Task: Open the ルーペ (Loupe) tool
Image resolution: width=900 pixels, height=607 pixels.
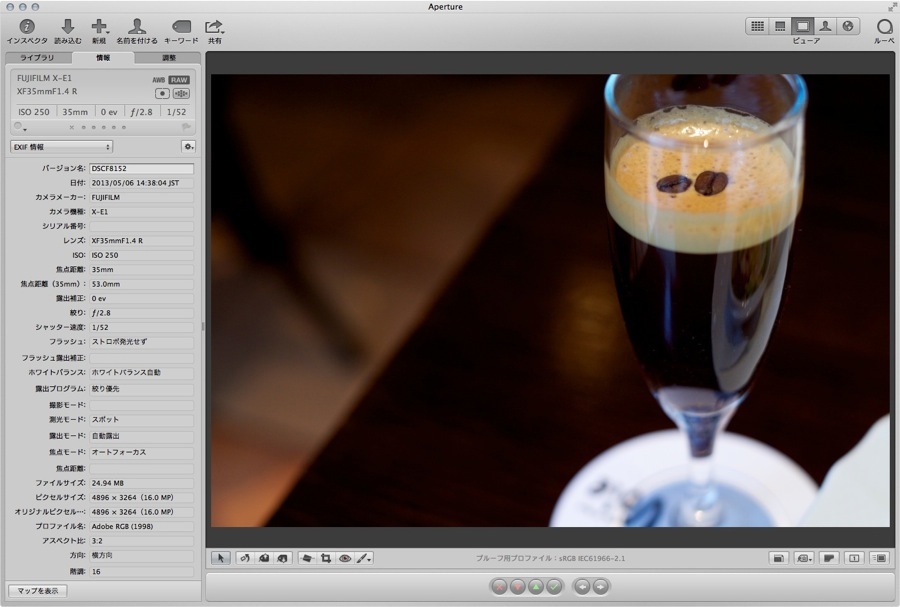Action: pos(884,27)
